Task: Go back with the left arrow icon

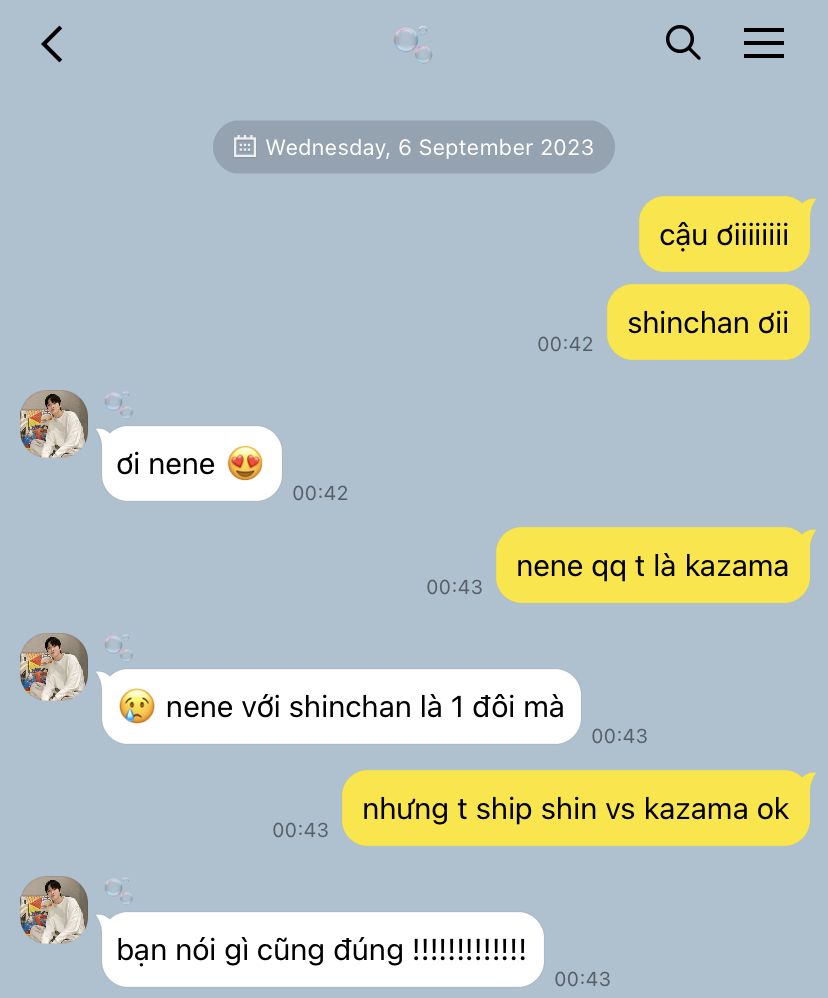Action: click(x=52, y=44)
